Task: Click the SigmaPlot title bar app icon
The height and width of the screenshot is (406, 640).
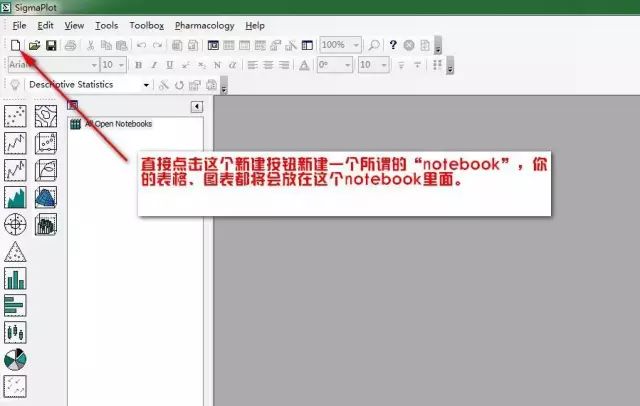Action: pos(6,7)
